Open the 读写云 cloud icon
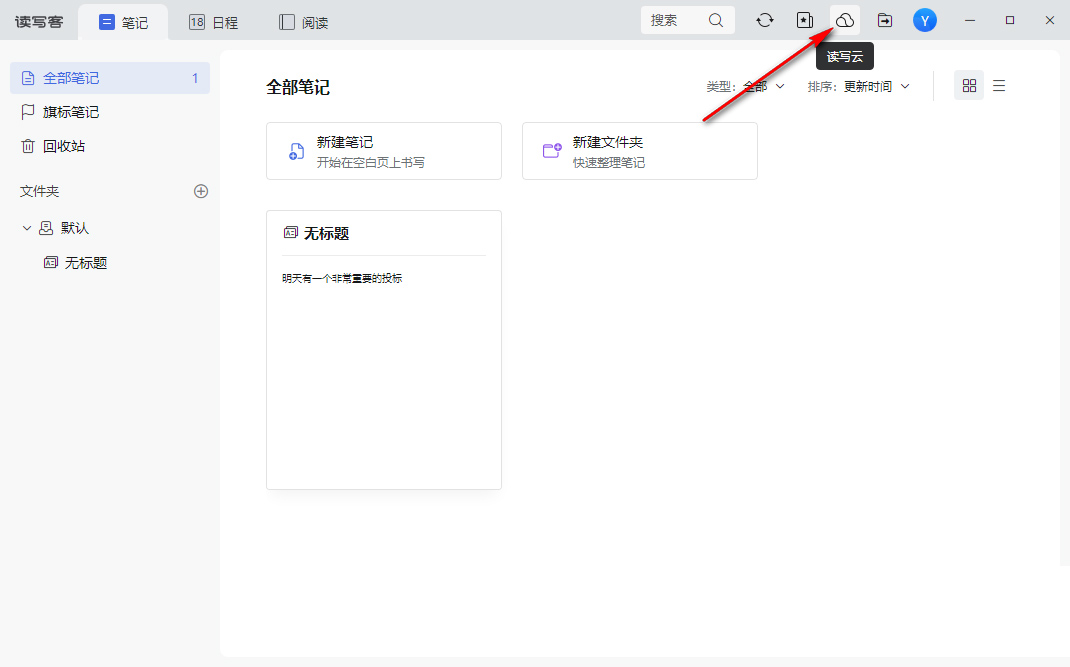This screenshot has width=1070, height=667. (x=845, y=20)
